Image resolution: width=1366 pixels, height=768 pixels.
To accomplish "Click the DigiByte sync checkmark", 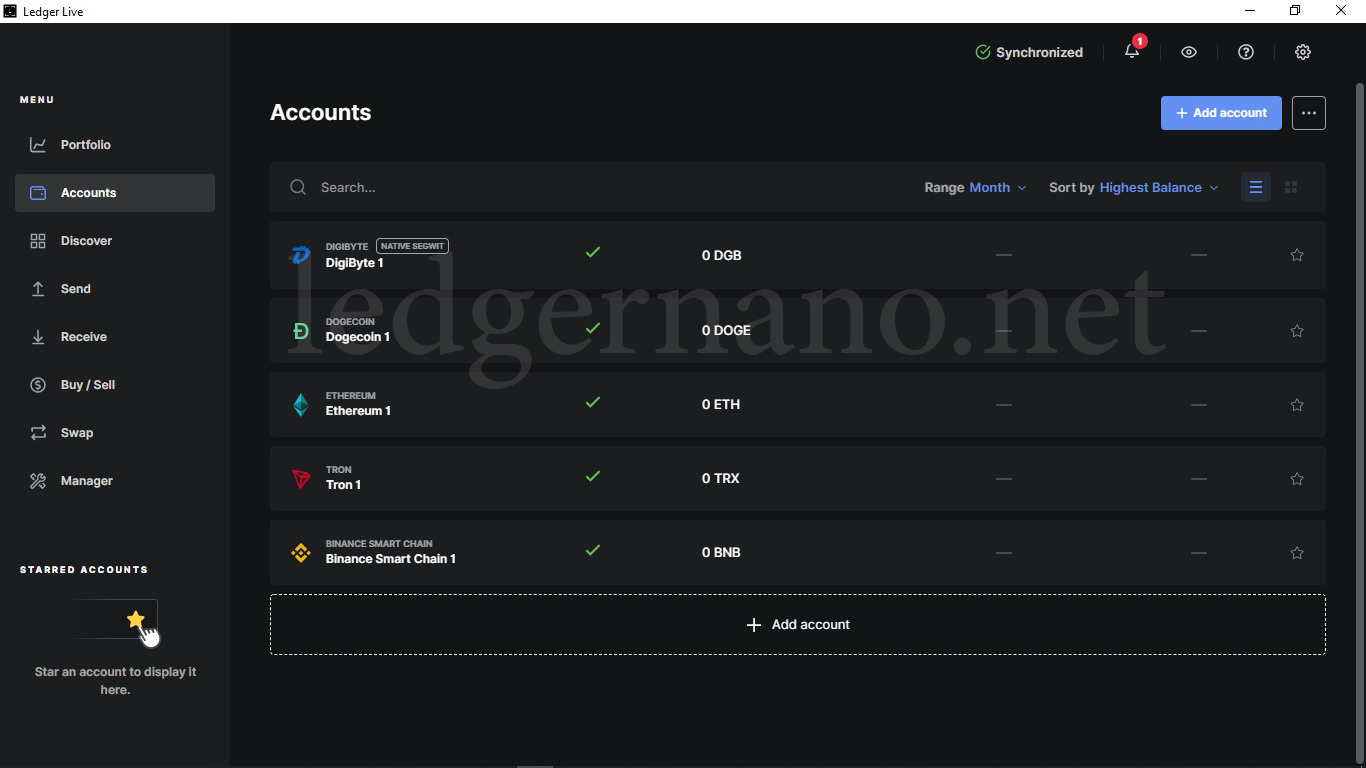I will [593, 252].
